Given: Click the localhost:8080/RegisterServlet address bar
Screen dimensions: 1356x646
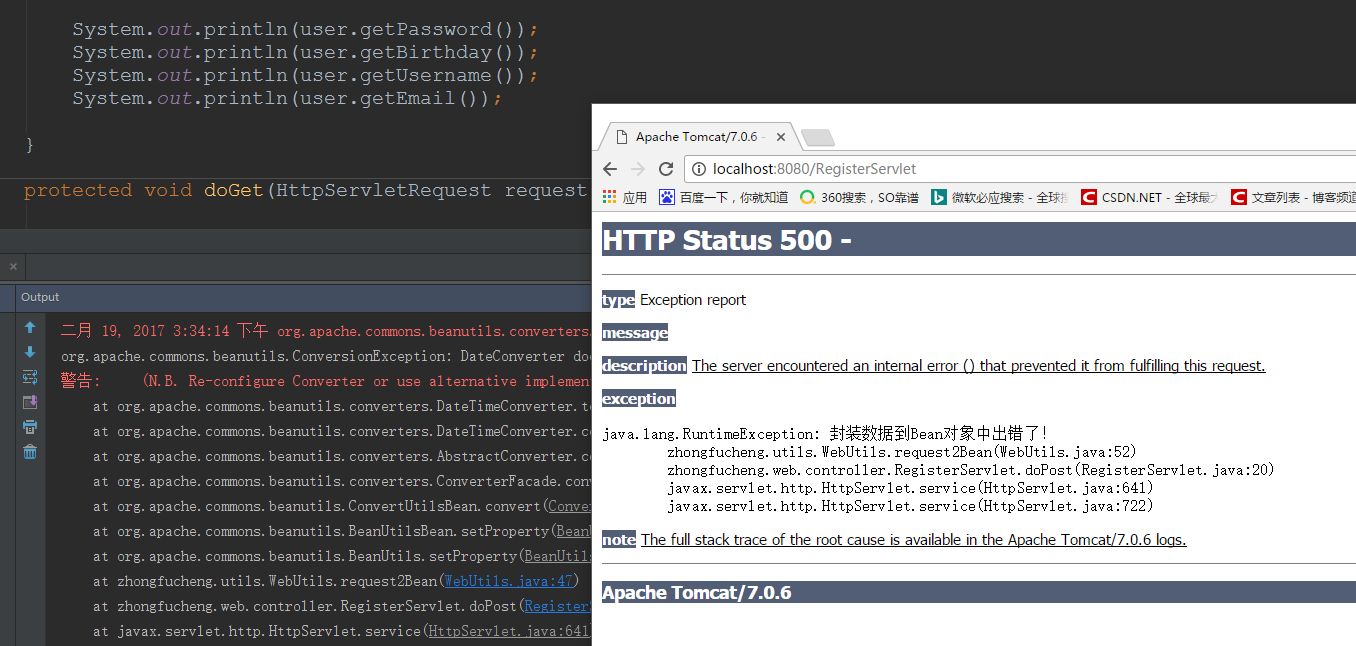Looking at the screenshot, I should 1020,169.
